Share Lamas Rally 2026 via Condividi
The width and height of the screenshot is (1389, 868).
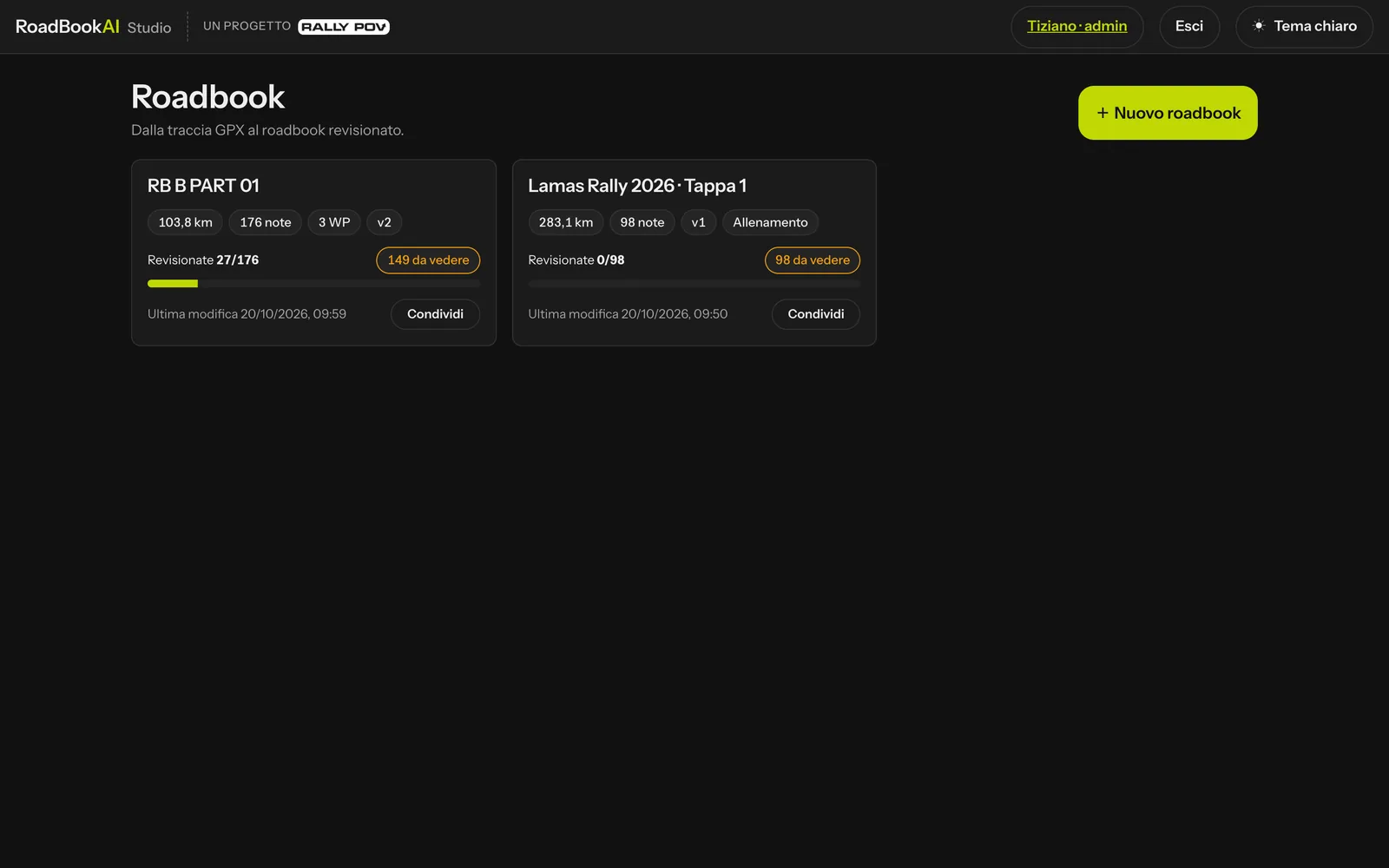pos(815,314)
